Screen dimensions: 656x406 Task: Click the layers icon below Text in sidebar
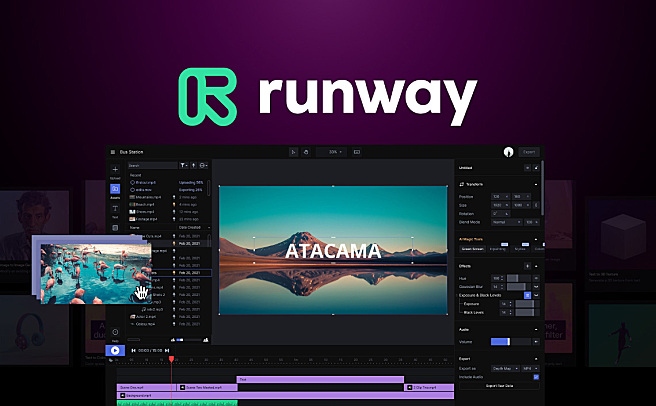115,228
